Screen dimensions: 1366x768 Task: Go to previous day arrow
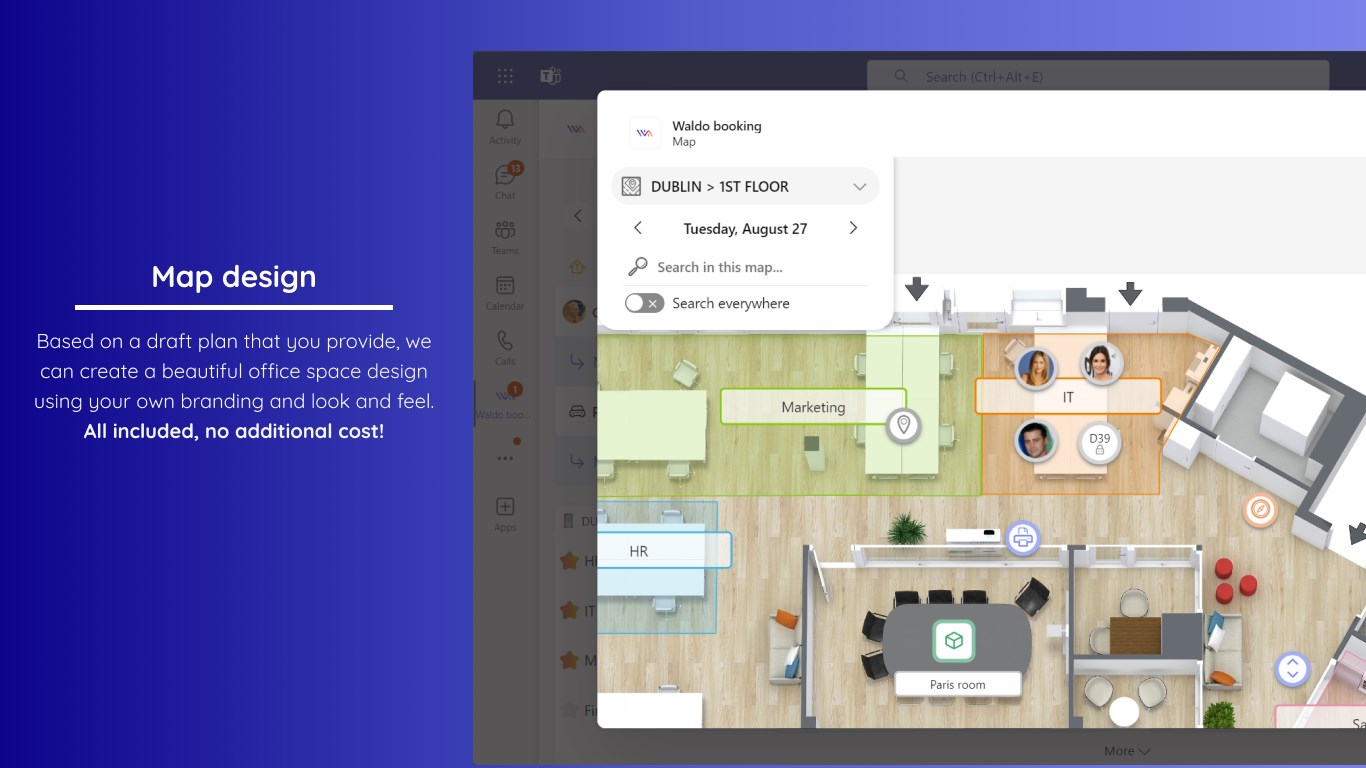click(x=638, y=228)
